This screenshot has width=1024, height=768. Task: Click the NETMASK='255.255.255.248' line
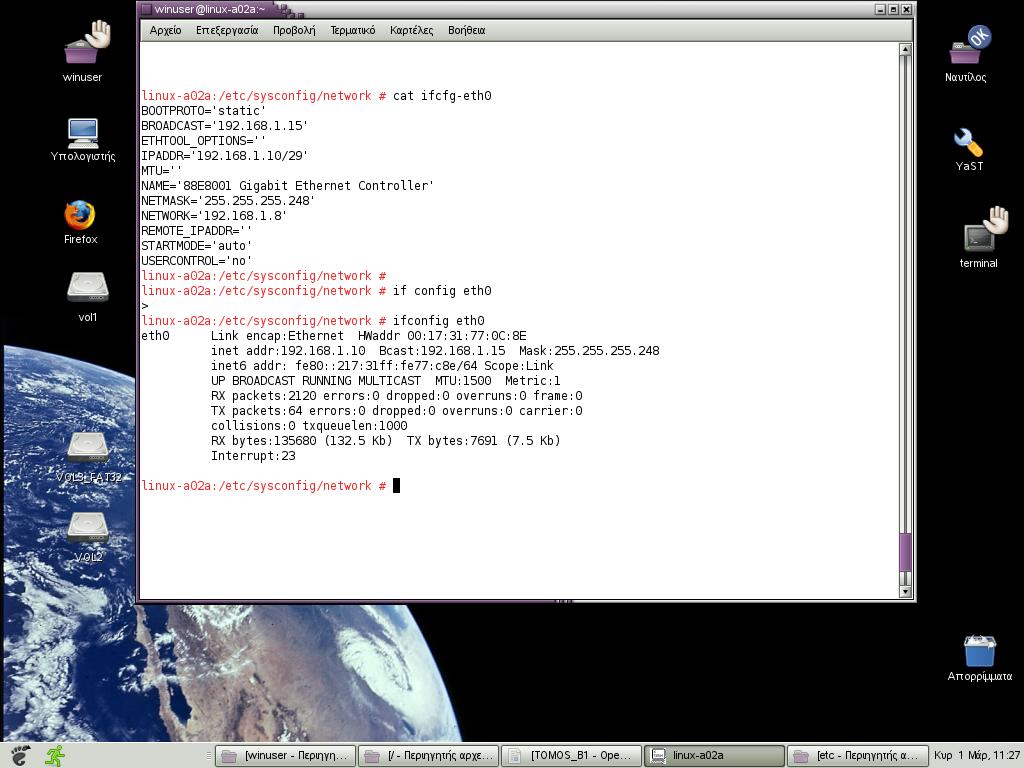(x=228, y=201)
